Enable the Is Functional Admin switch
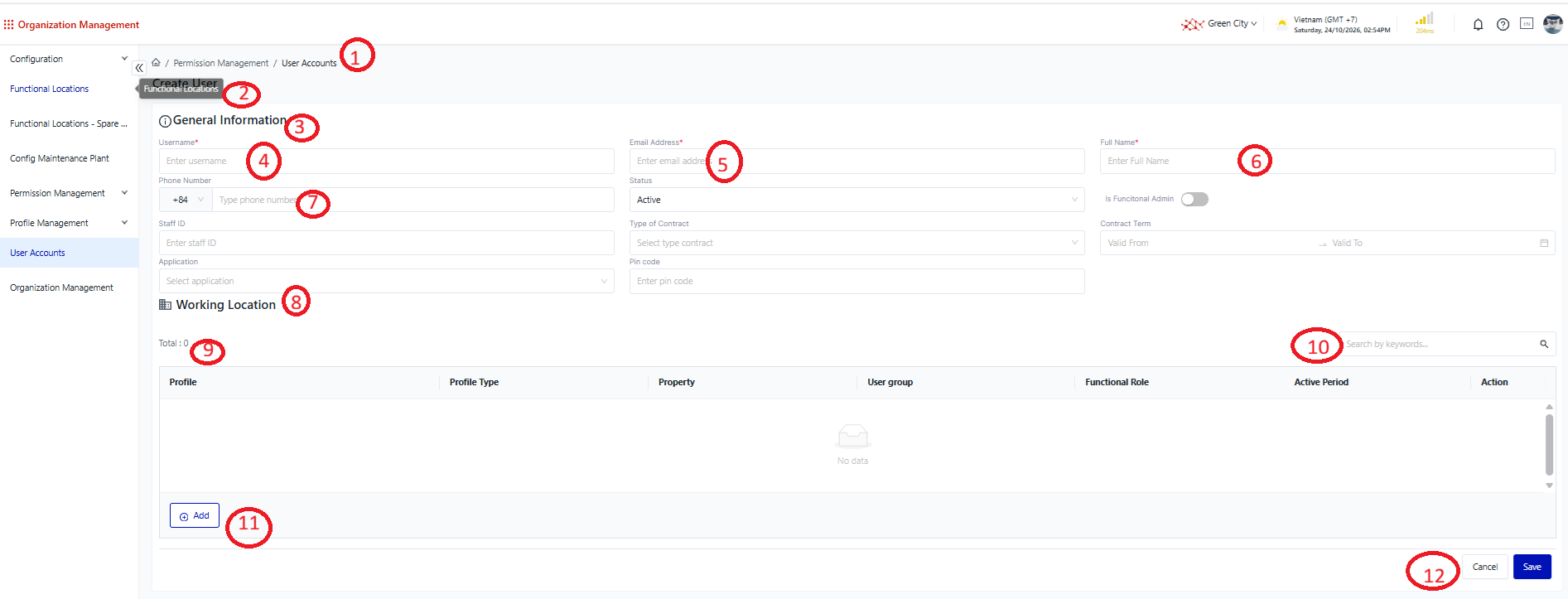The width and height of the screenshot is (1568, 599). (1194, 200)
